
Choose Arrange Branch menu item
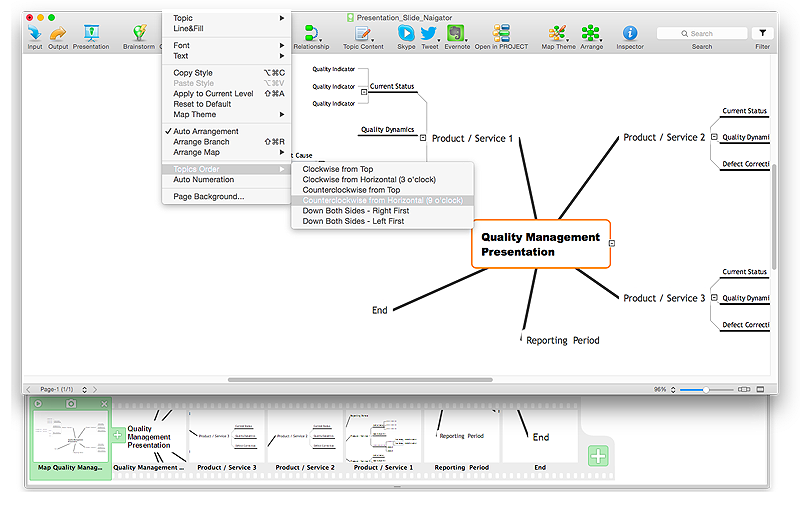(227, 141)
